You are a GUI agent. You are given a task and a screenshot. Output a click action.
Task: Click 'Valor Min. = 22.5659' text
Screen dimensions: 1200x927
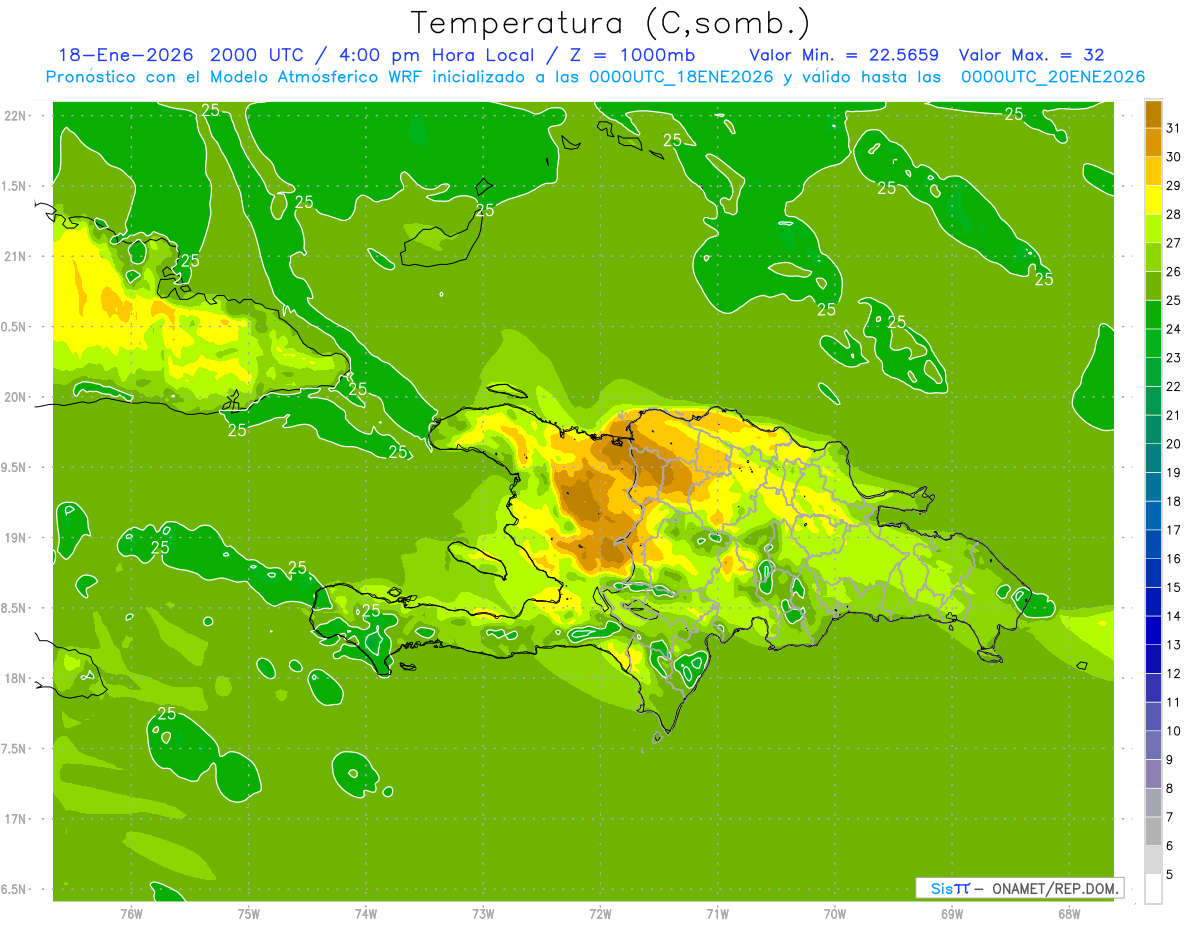tap(843, 55)
